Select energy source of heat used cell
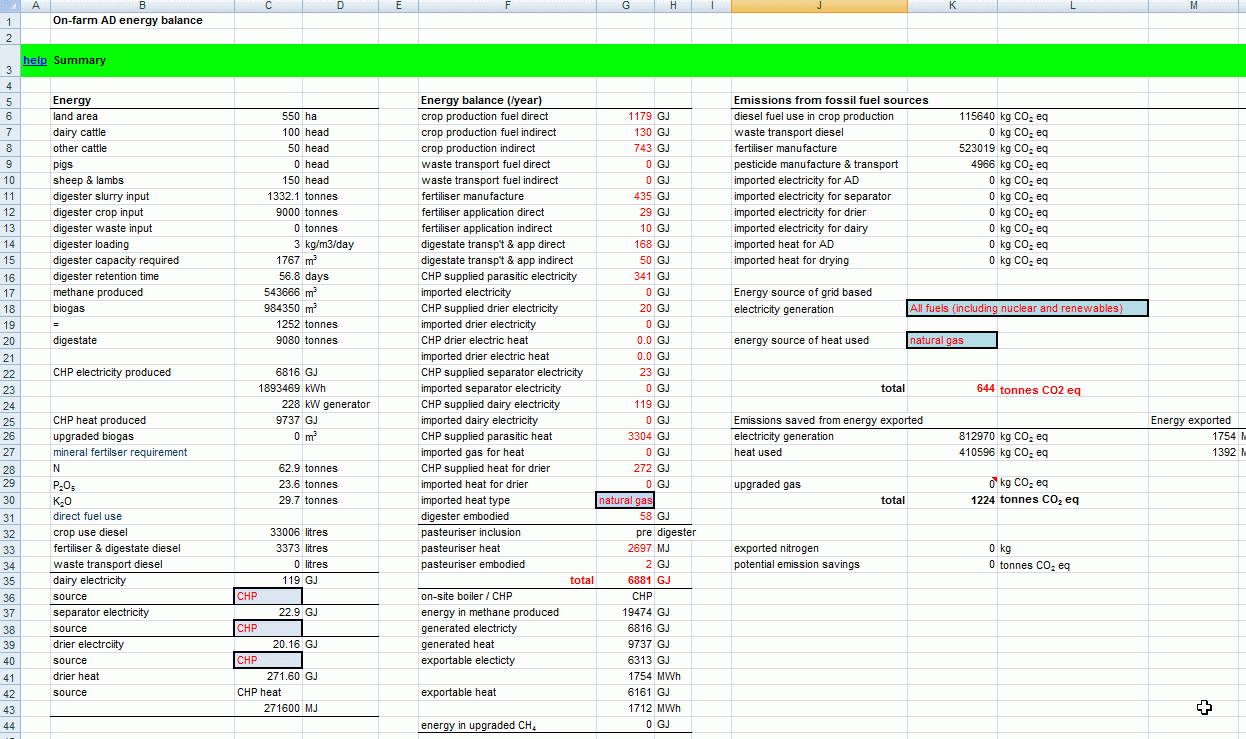Screen dimensions: 1246x739 (952, 340)
